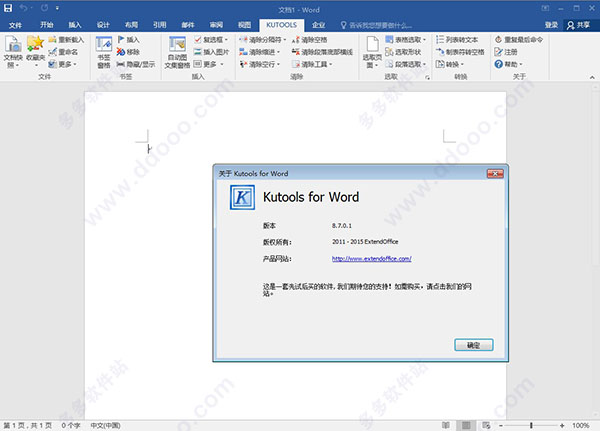Collapse the ribbon with the chevron arrow
Image resolution: width=600 pixels, height=431 pixels.
point(592,77)
